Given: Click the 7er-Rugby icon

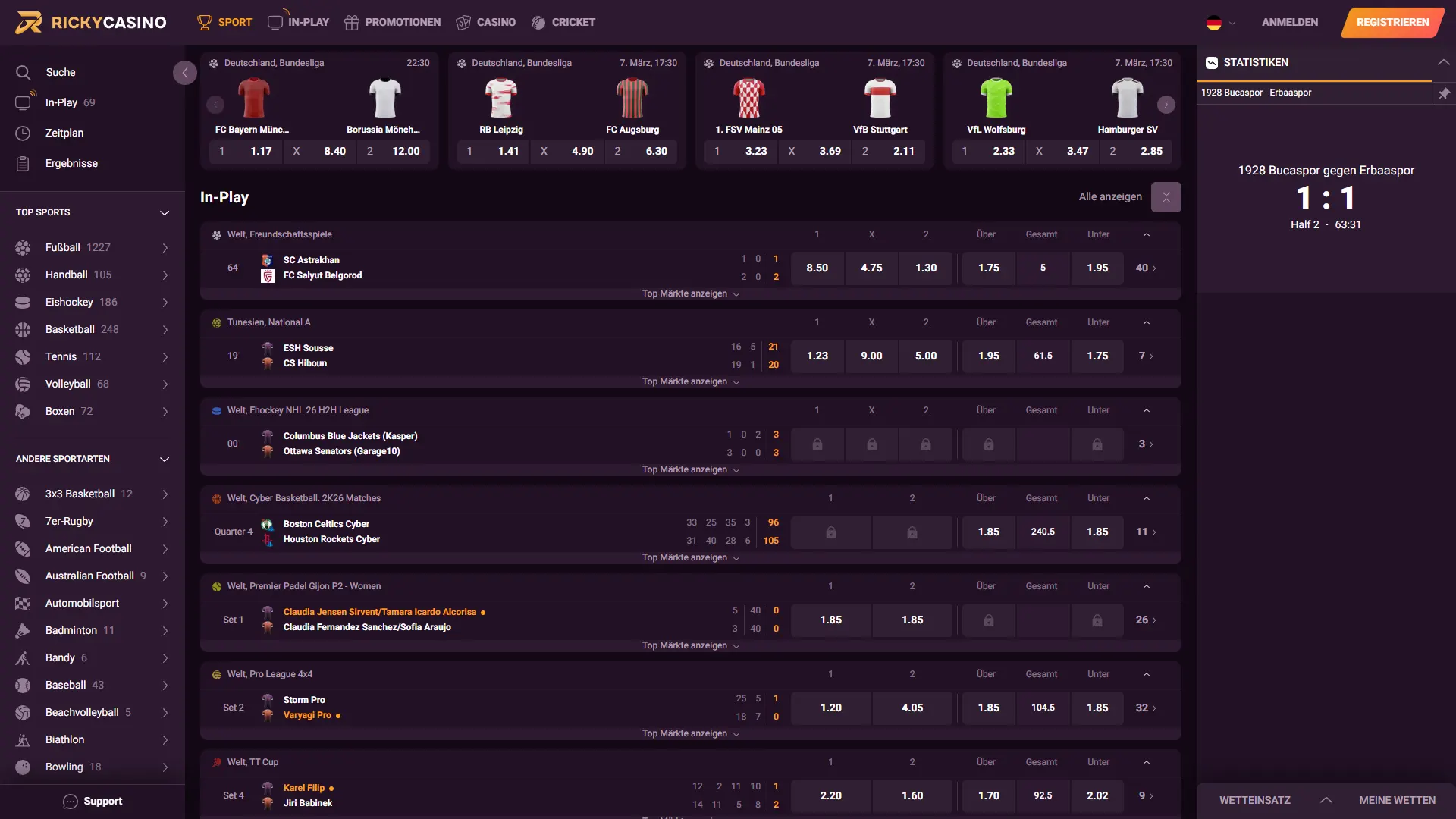Looking at the screenshot, I should [x=24, y=521].
